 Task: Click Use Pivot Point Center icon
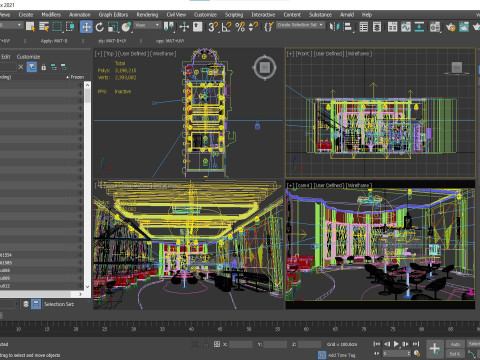tap(169, 27)
